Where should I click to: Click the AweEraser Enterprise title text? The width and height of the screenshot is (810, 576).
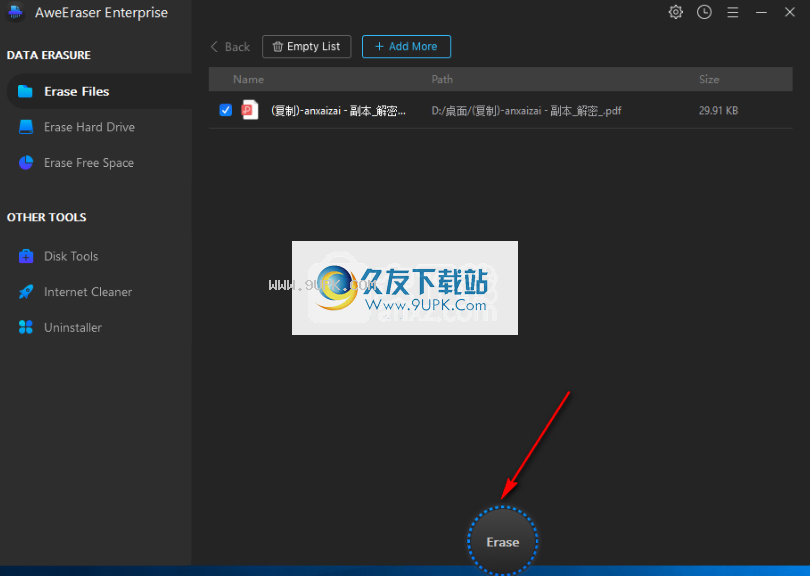(101, 12)
